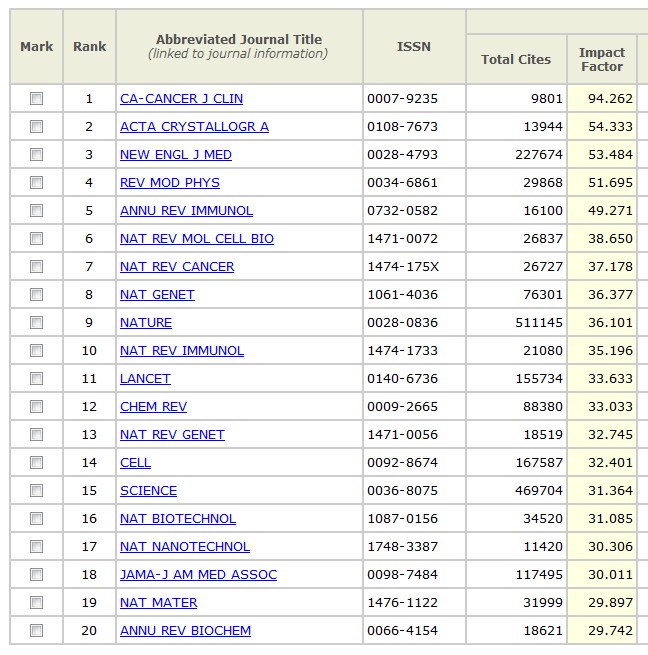
Task: Click the Total Cites column header
Action: tap(516, 59)
